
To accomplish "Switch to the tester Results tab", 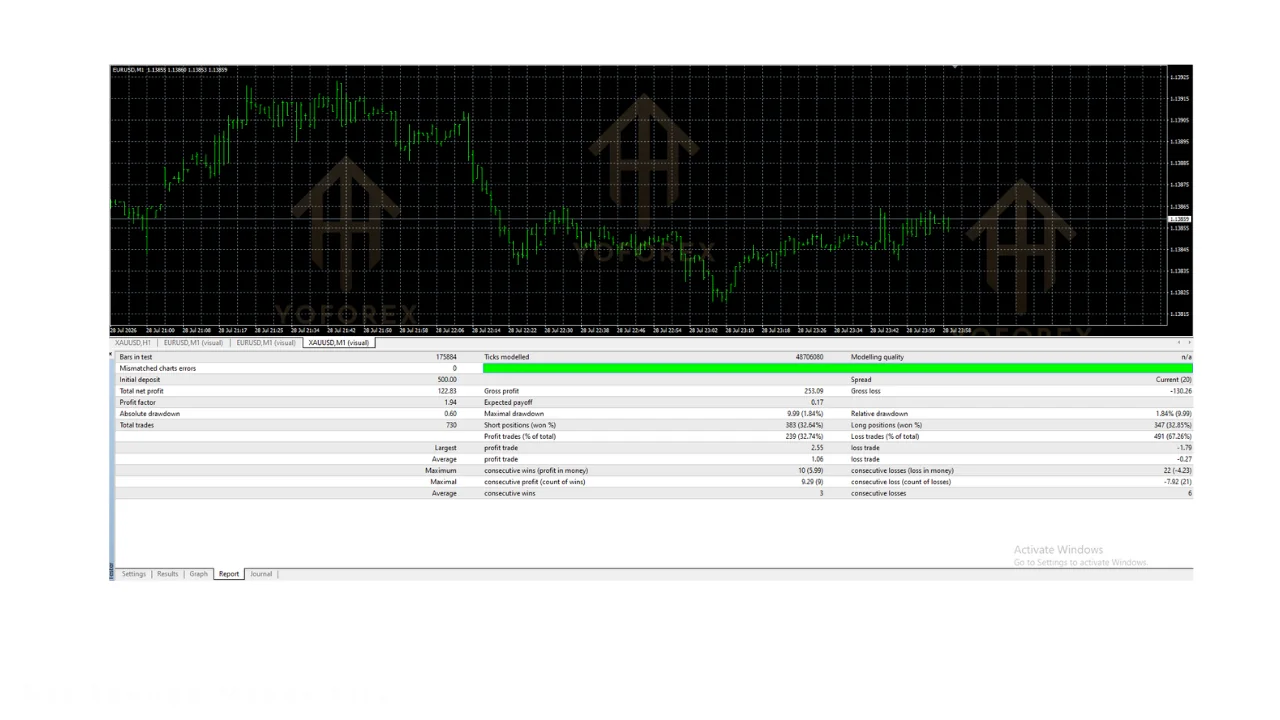I will (x=167, y=574).
